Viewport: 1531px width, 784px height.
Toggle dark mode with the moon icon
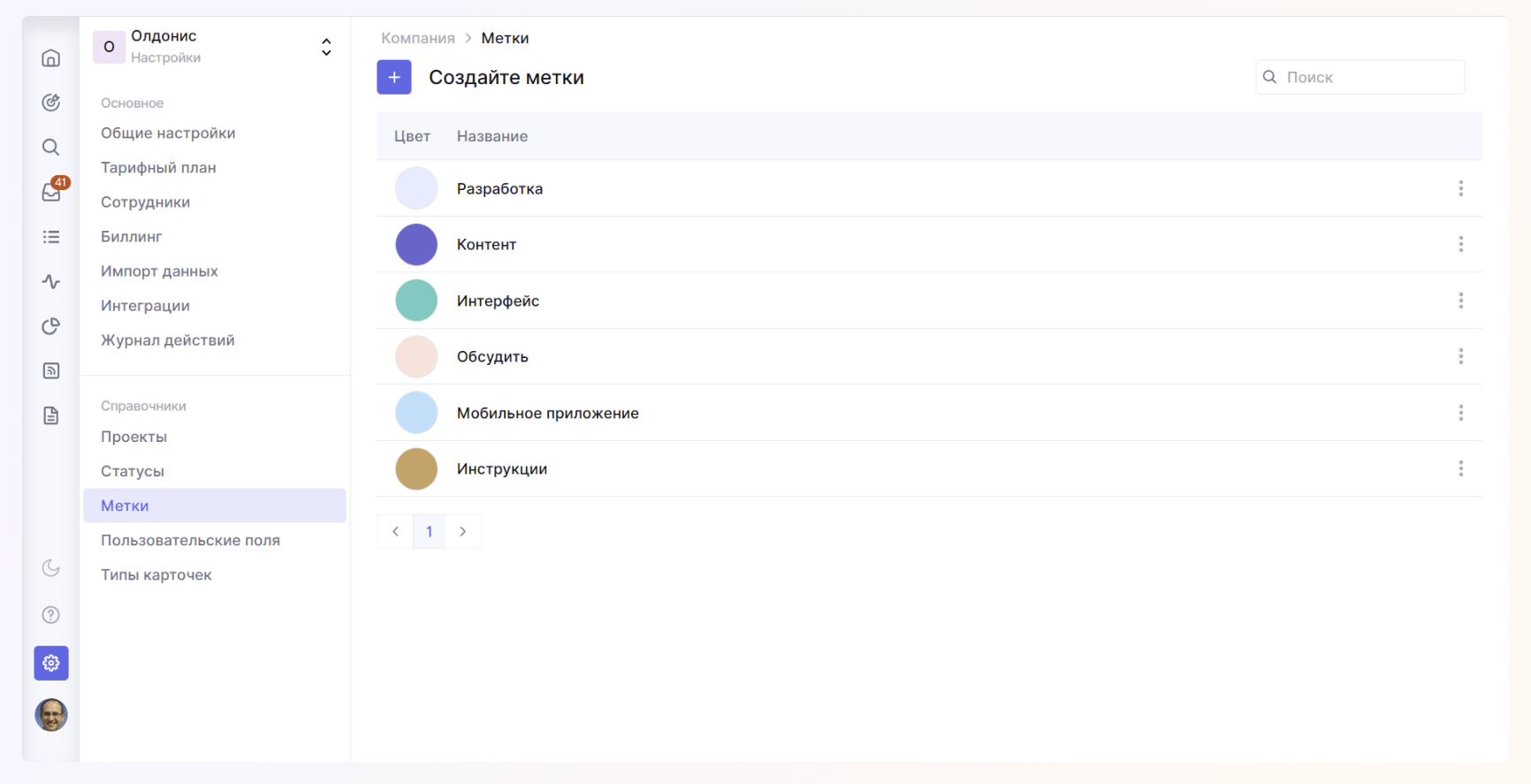[51, 568]
